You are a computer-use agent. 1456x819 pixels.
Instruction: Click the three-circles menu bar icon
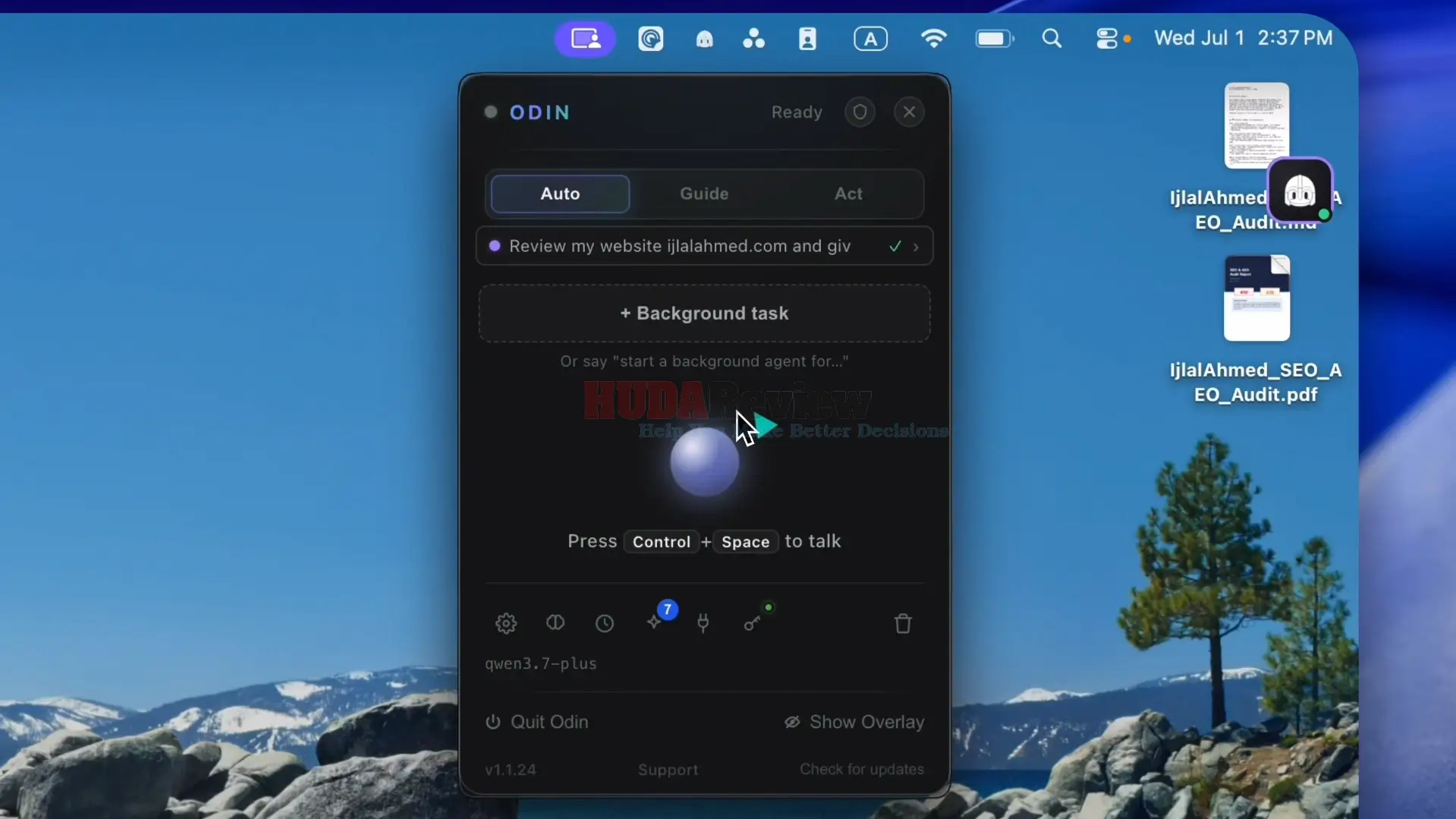(753, 39)
